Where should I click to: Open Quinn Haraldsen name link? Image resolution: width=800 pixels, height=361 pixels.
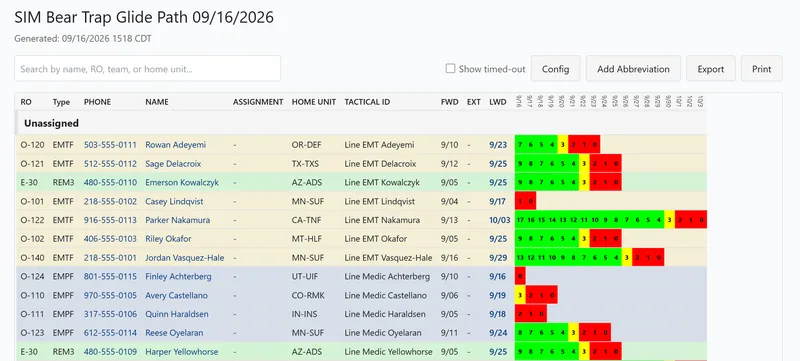(177, 314)
